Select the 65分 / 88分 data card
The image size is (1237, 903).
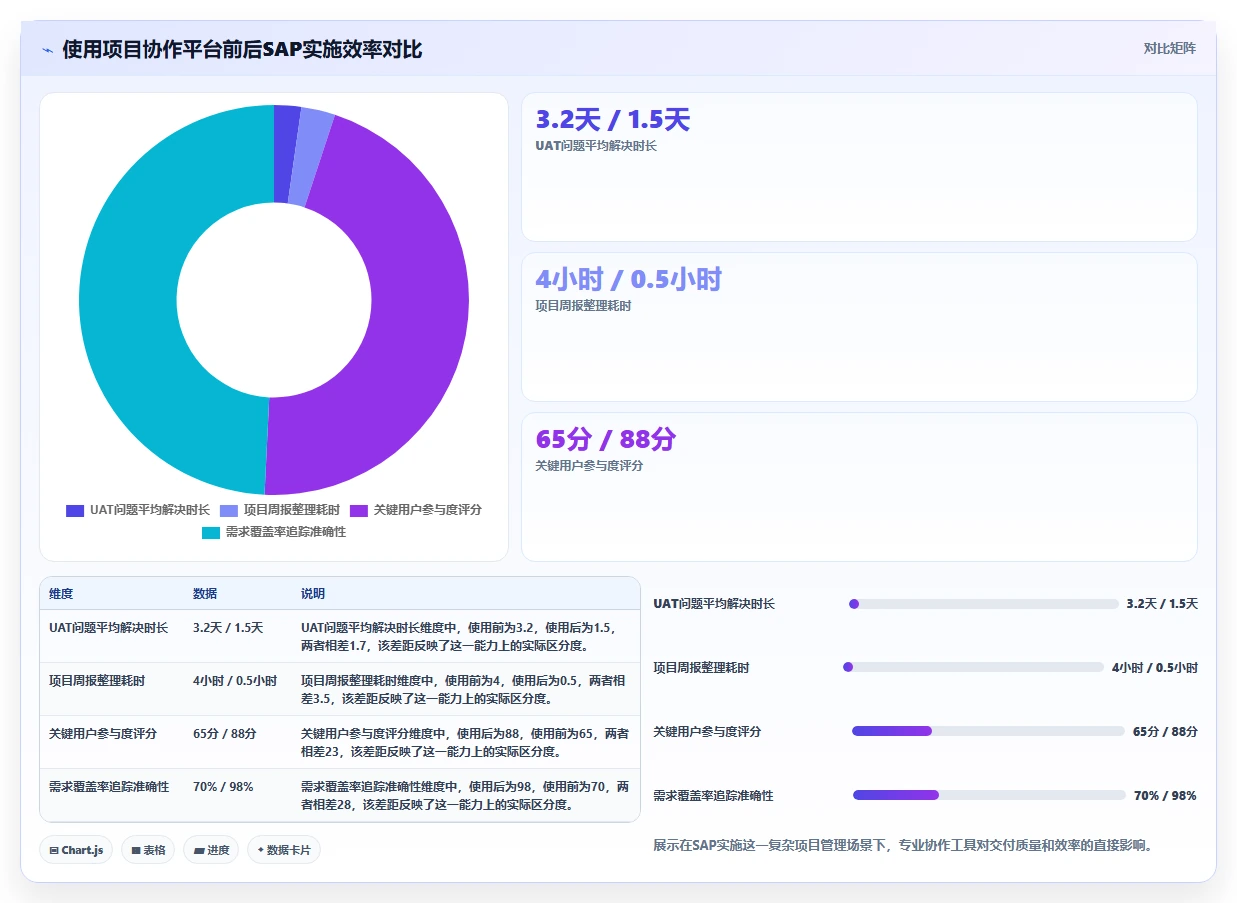pyautogui.click(x=859, y=487)
